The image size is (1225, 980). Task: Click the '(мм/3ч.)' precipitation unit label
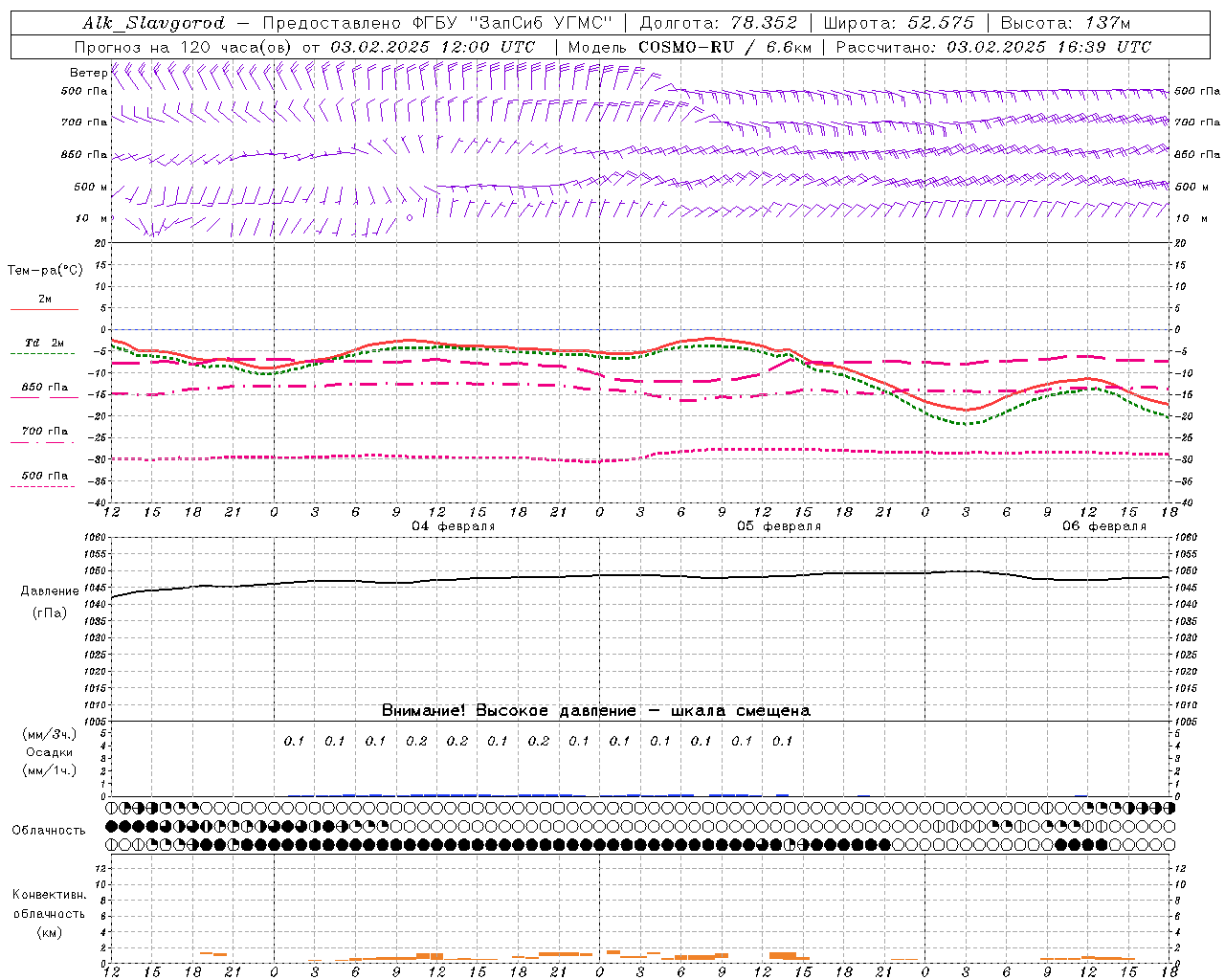coord(49,734)
